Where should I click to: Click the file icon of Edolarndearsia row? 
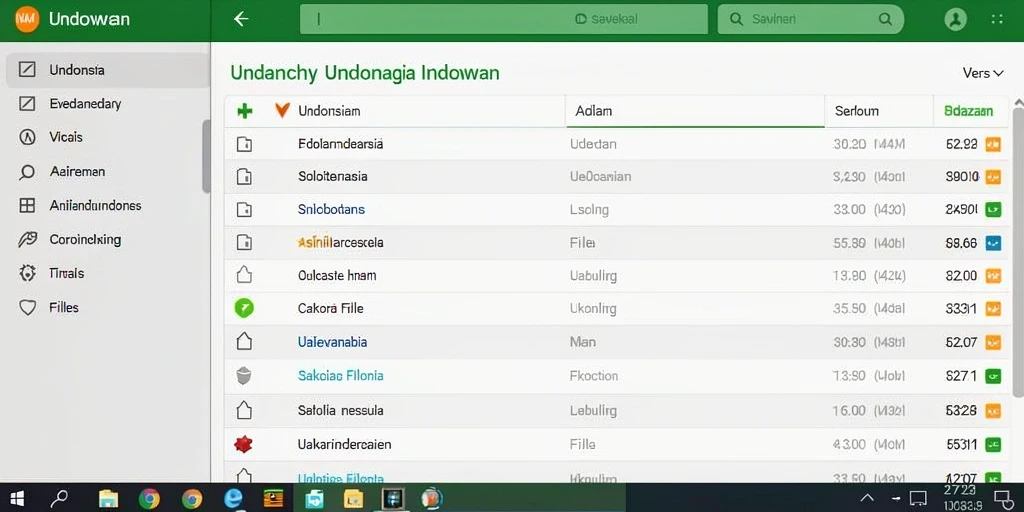244,144
